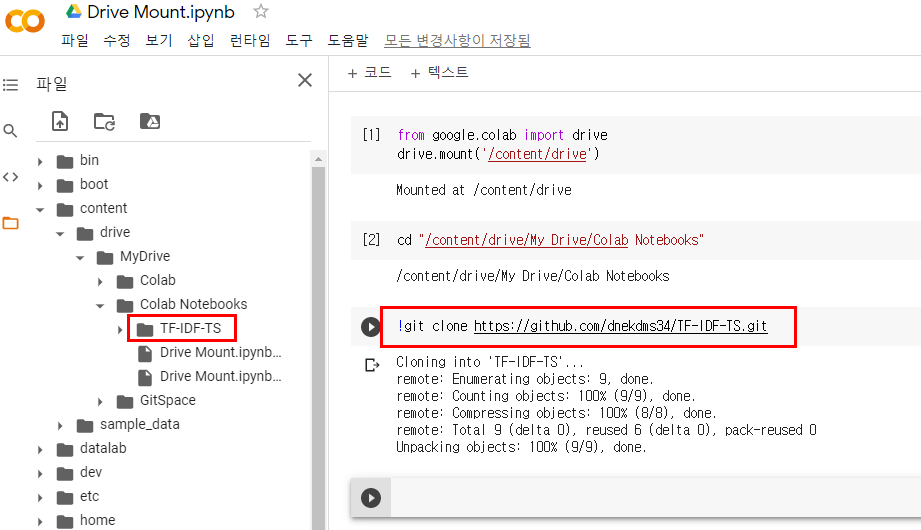The height and width of the screenshot is (530, 921).
Task: Add a text cell with + 텍스트
Action: [x=439, y=72]
